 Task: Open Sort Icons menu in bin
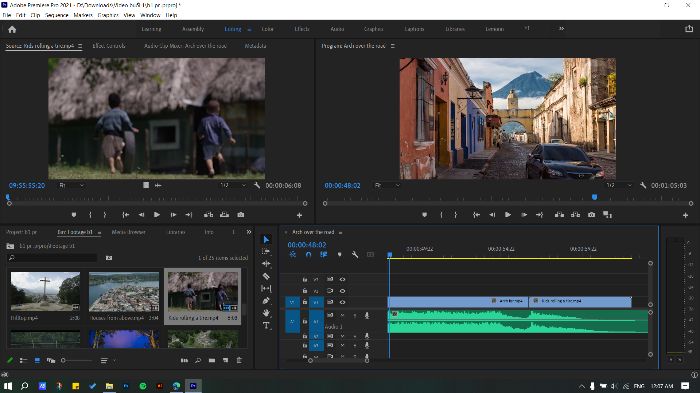pos(106,360)
